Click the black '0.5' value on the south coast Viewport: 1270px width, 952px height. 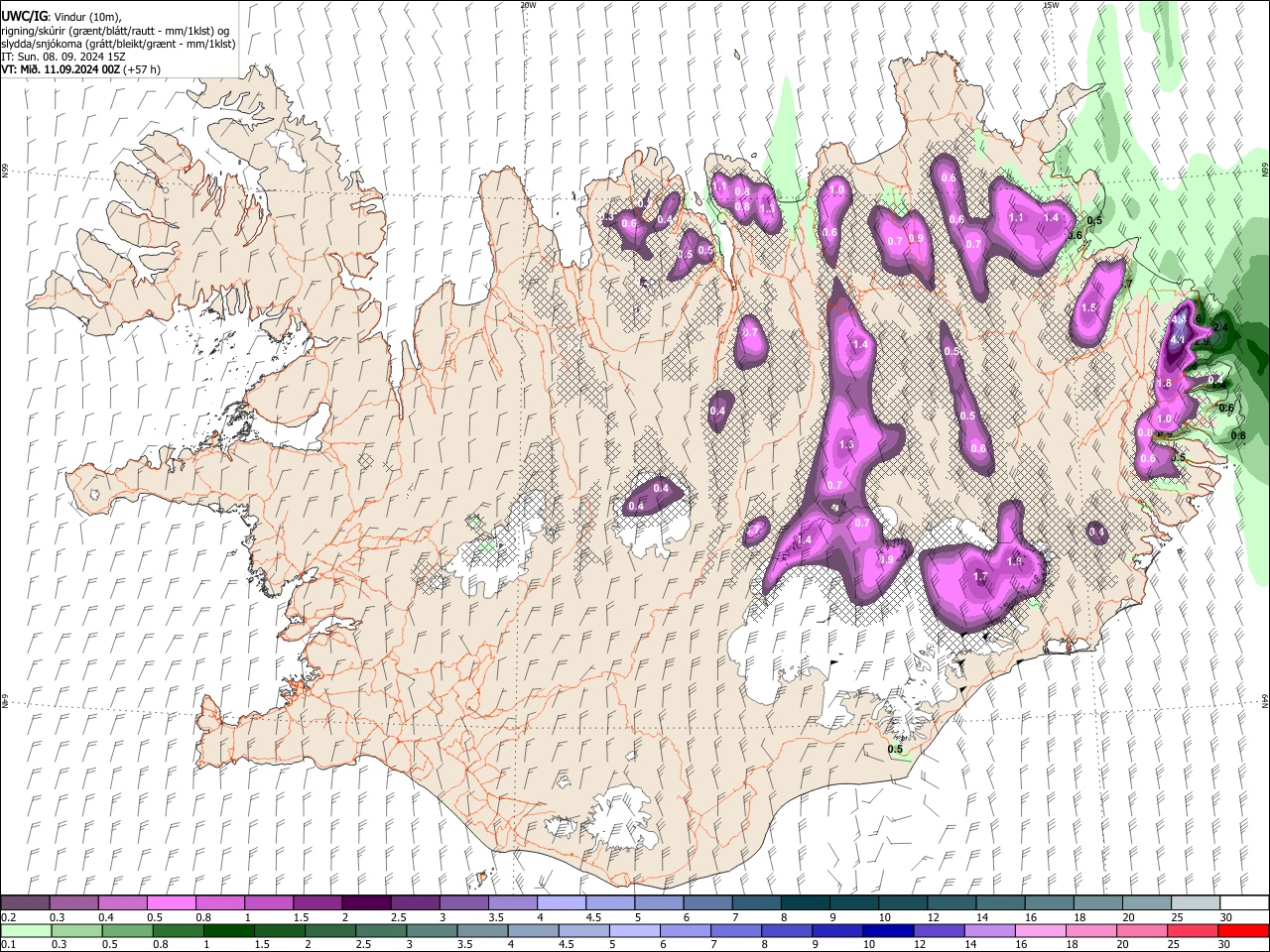click(x=895, y=749)
